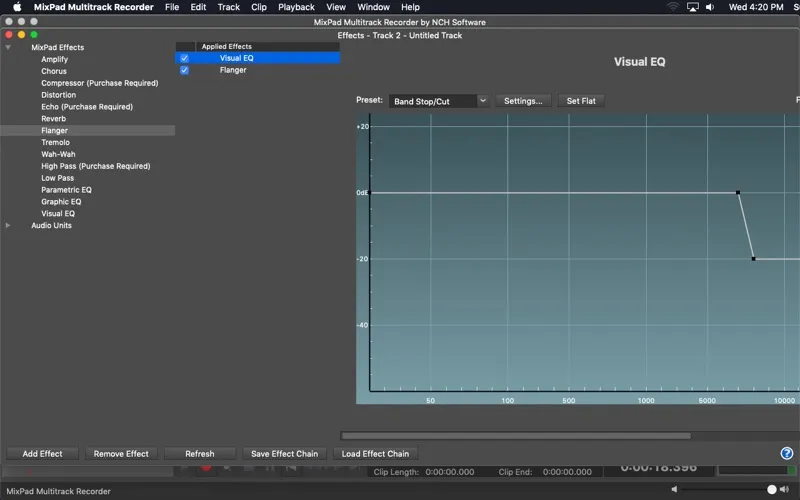This screenshot has height=500, width=800.
Task: Click Save Effect Chain button
Action: [x=284, y=454]
